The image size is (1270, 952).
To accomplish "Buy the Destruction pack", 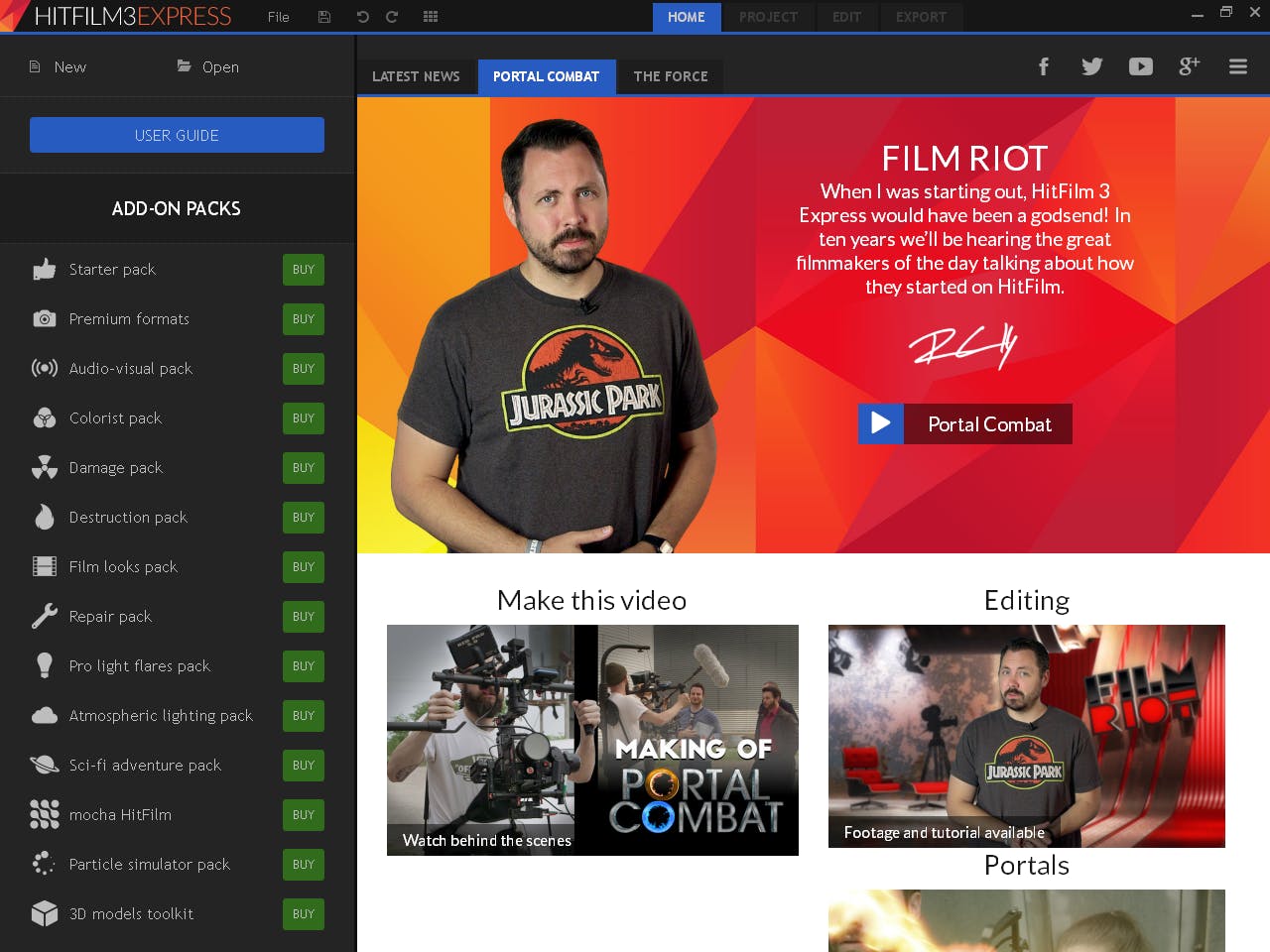I will click(x=304, y=518).
